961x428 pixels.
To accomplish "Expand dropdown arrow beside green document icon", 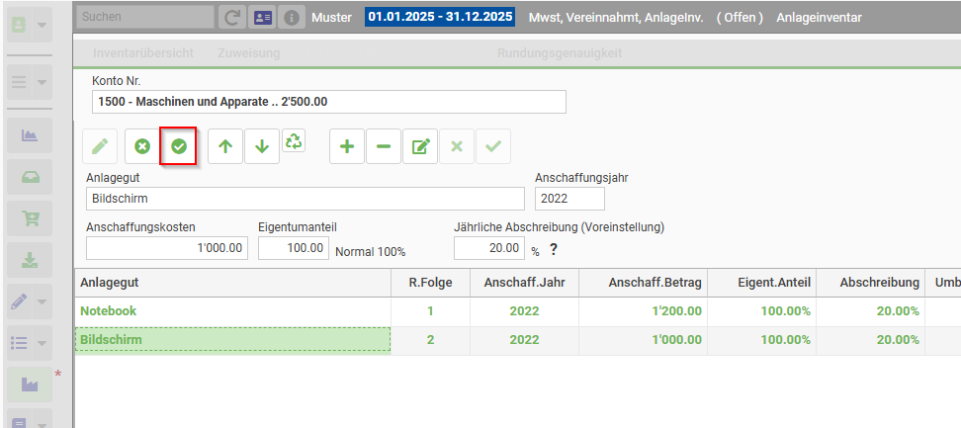I will pos(42,25).
